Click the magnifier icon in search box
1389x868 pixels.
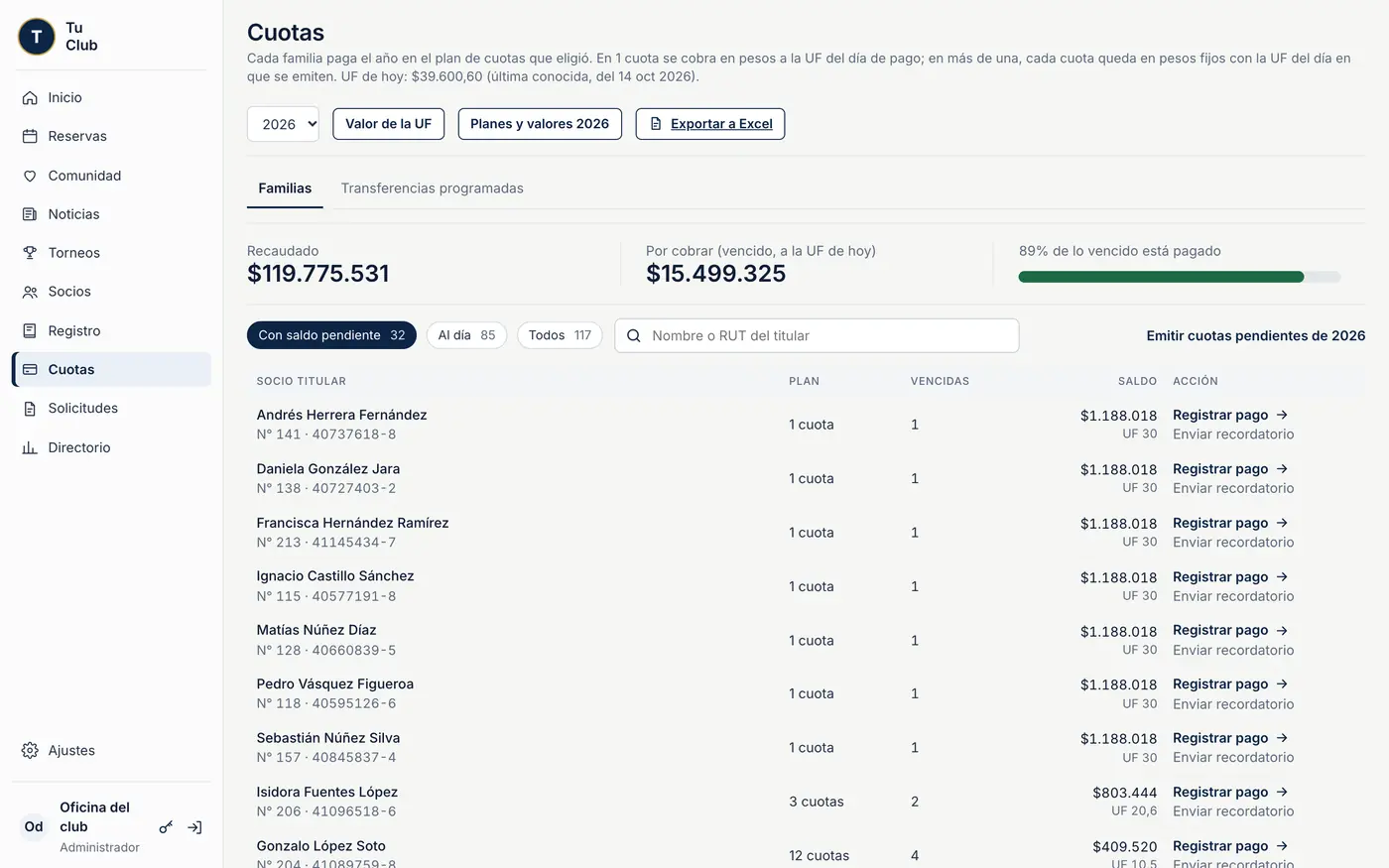point(634,335)
